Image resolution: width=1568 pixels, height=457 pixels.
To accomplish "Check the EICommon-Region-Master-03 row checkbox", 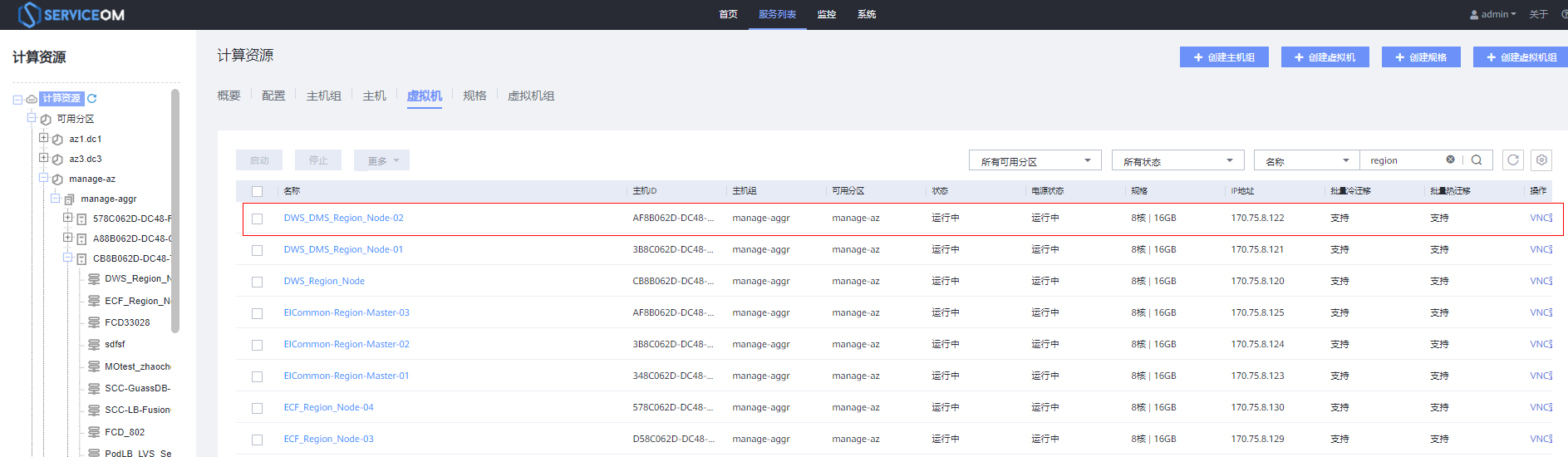I will (258, 313).
